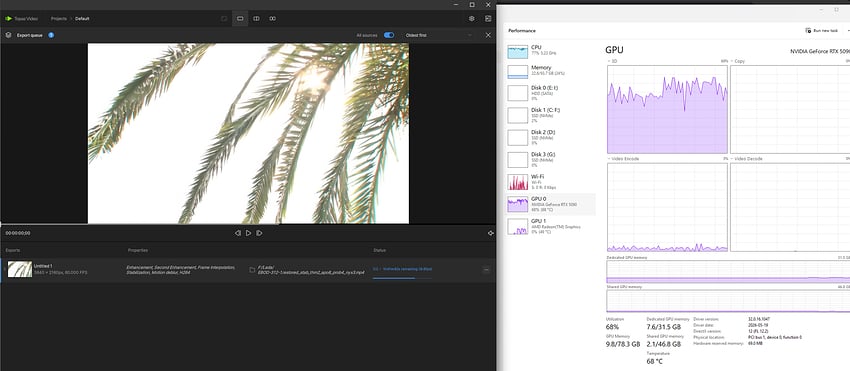This screenshot has width=850, height=371.
Task: Toggle the All sources switch
Action: coord(389,35)
